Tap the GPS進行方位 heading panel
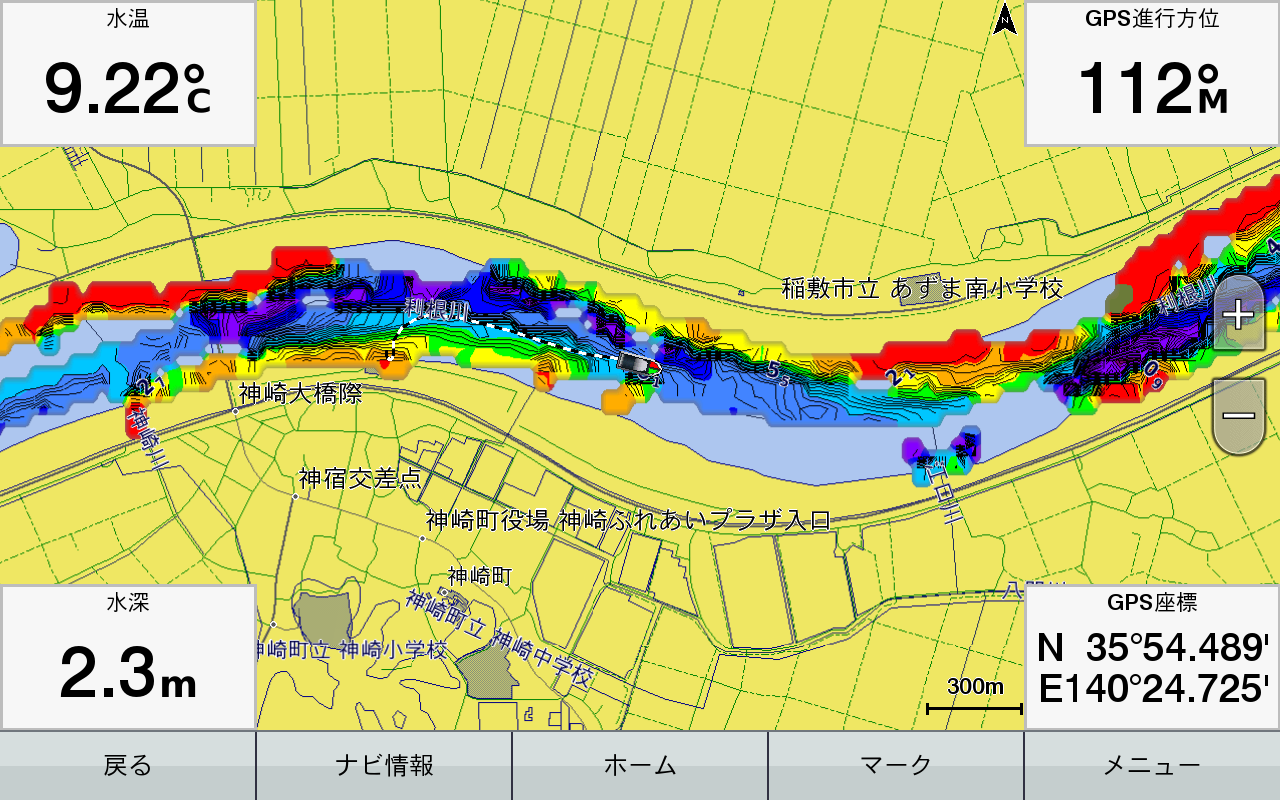The image size is (1280, 800). point(1152,73)
